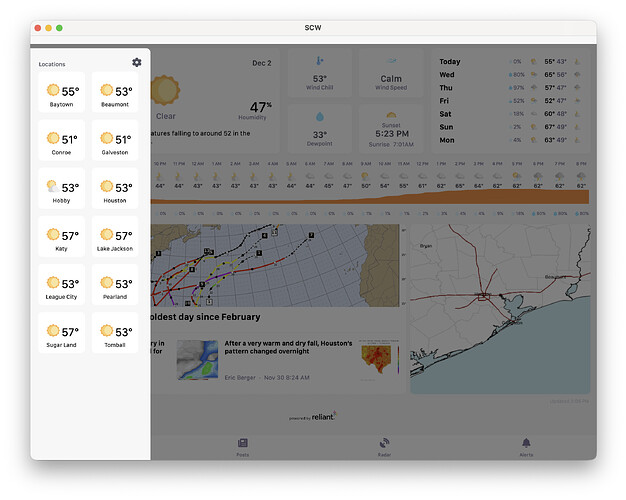626x500 pixels.
Task: Open the Locations settings gear
Action: point(137,62)
